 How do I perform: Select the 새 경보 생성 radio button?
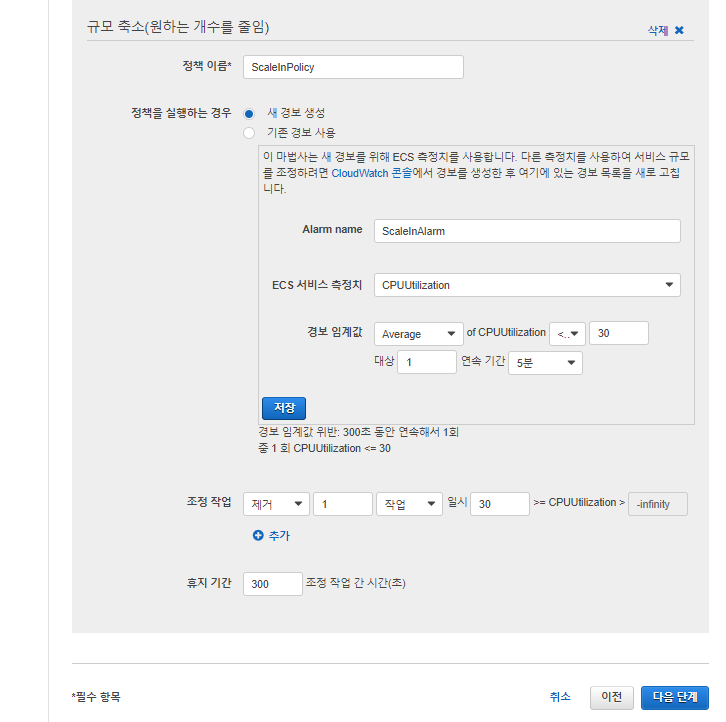click(249, 114)
